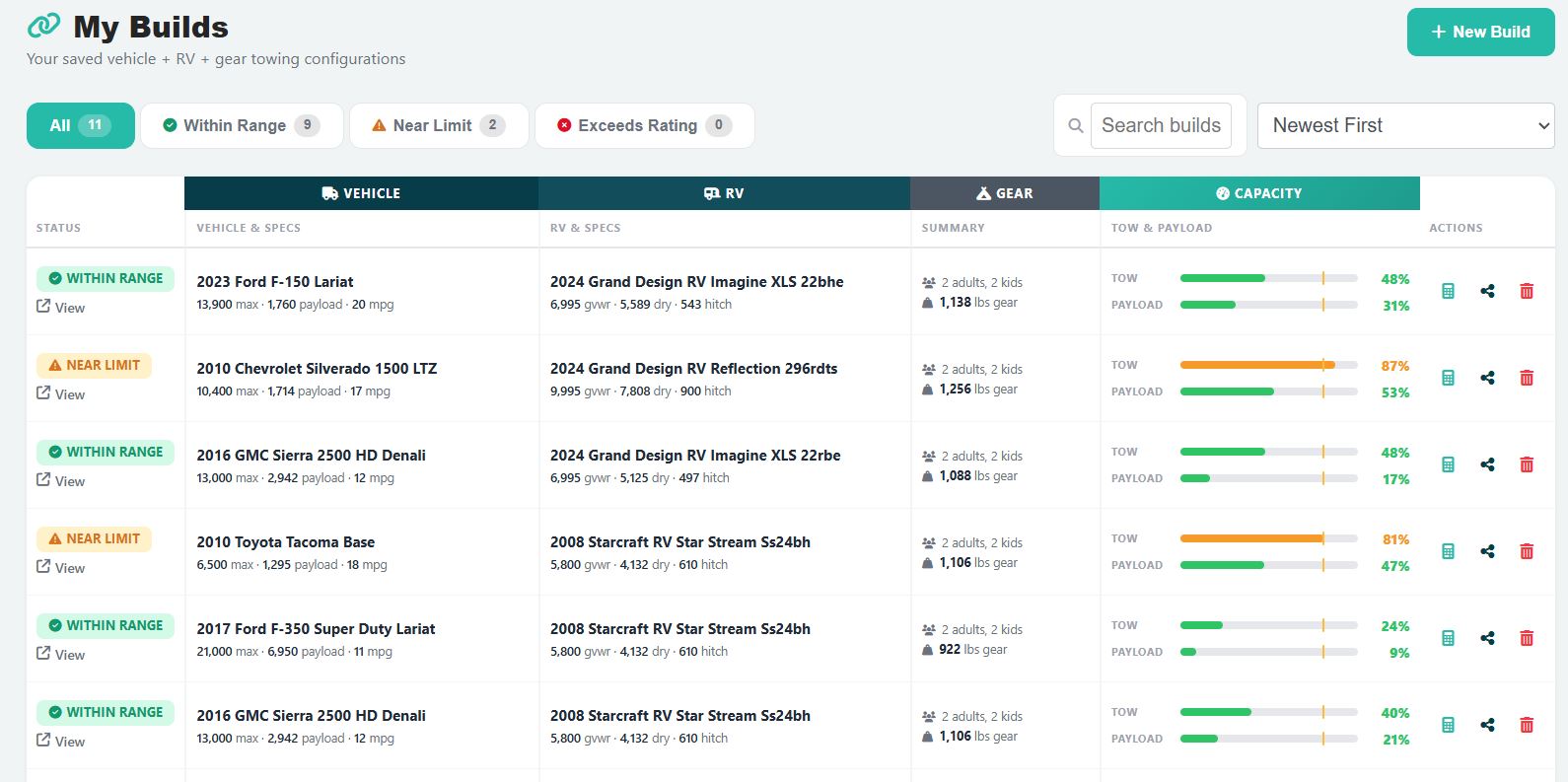This screenshot has height=782, width=1568.
Task: Click the GEAR column group header
Action: click(x=1004, y=193)
